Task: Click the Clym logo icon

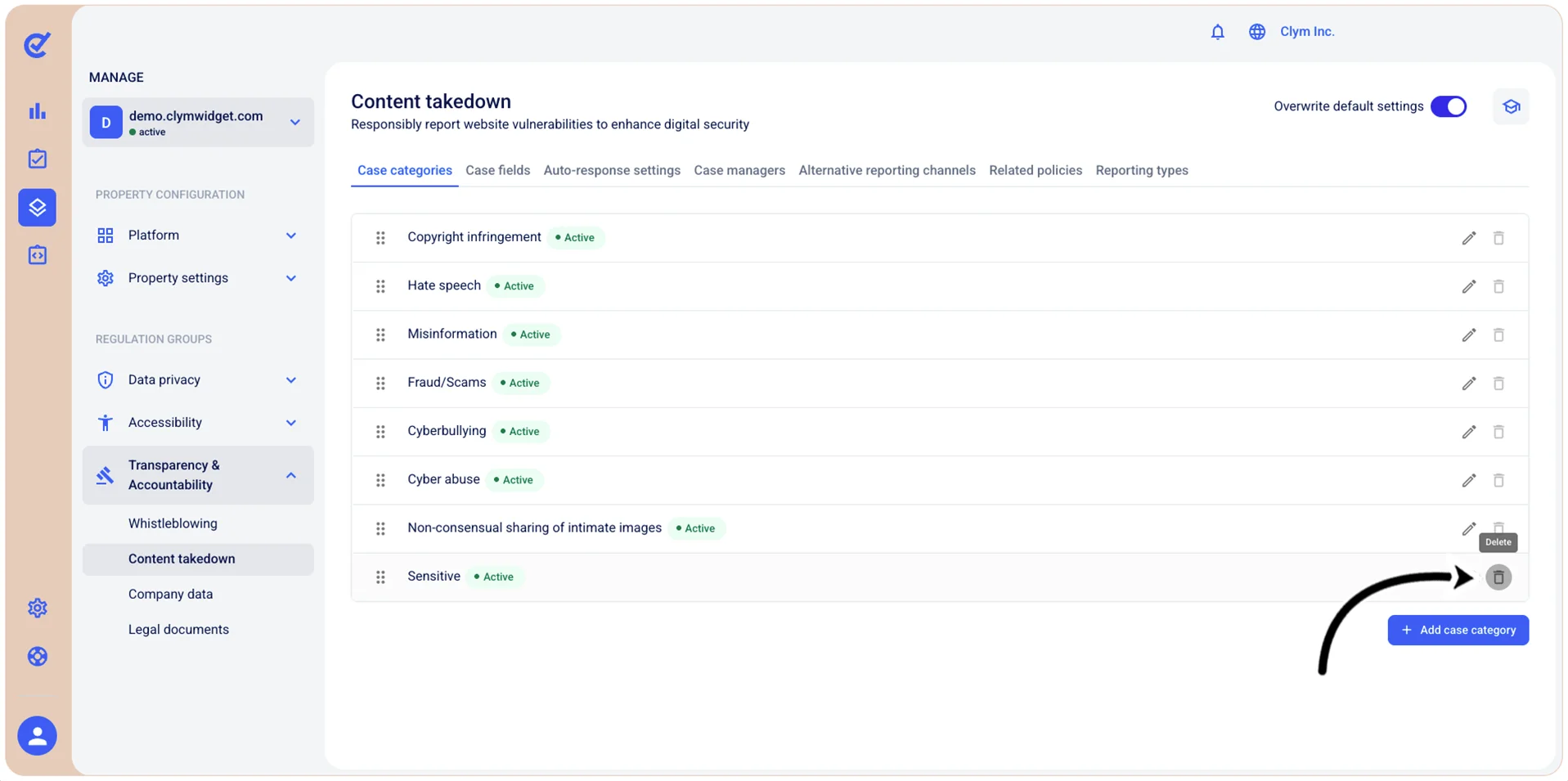Action: tap(37, 44)
